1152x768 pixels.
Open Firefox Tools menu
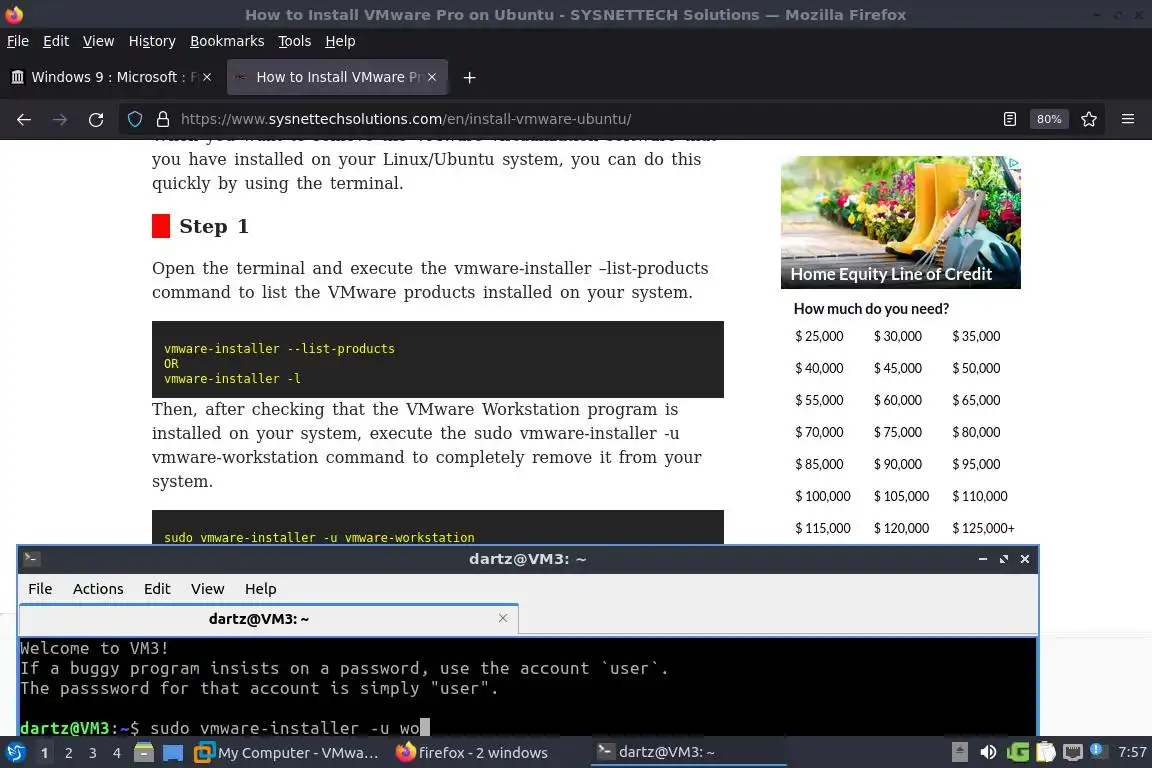(x=295, y=41)
